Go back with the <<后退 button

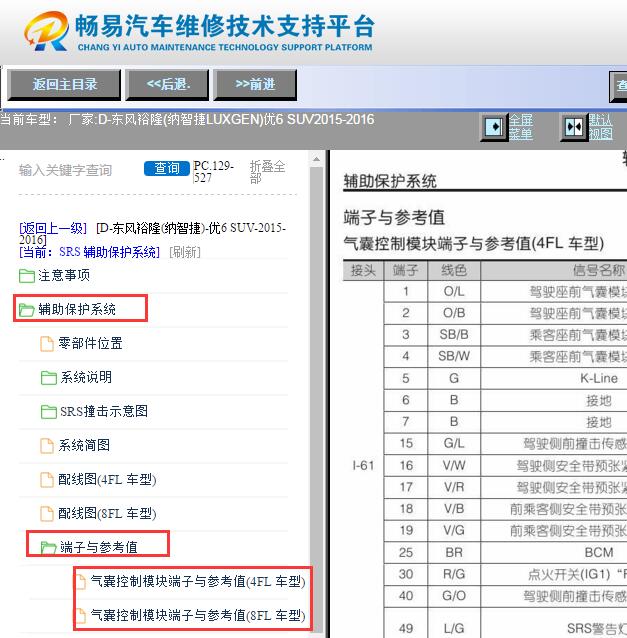pos(167,85)
